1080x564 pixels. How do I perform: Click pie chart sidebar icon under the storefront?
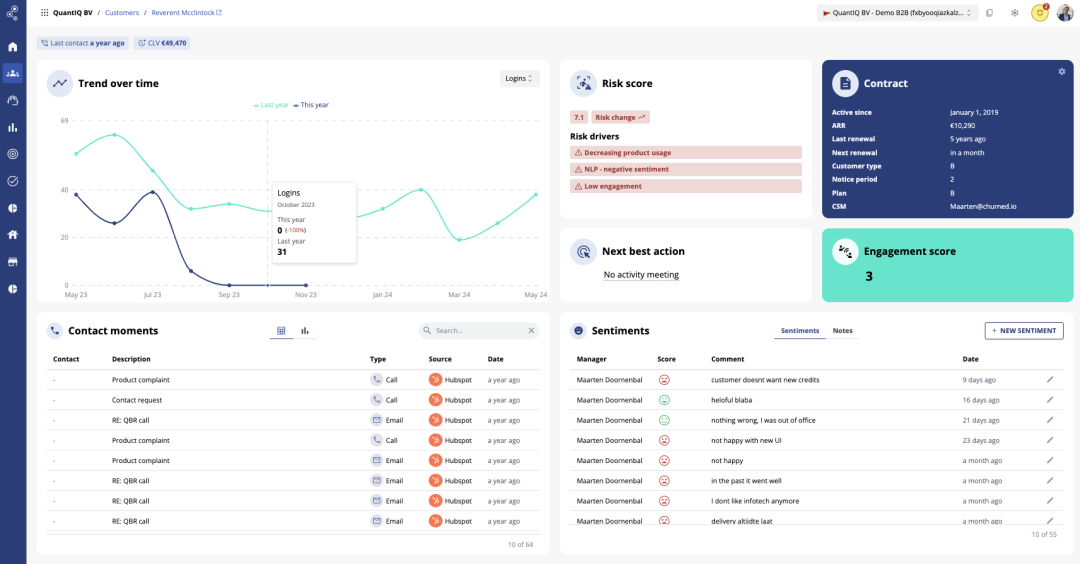coord(12,289)
